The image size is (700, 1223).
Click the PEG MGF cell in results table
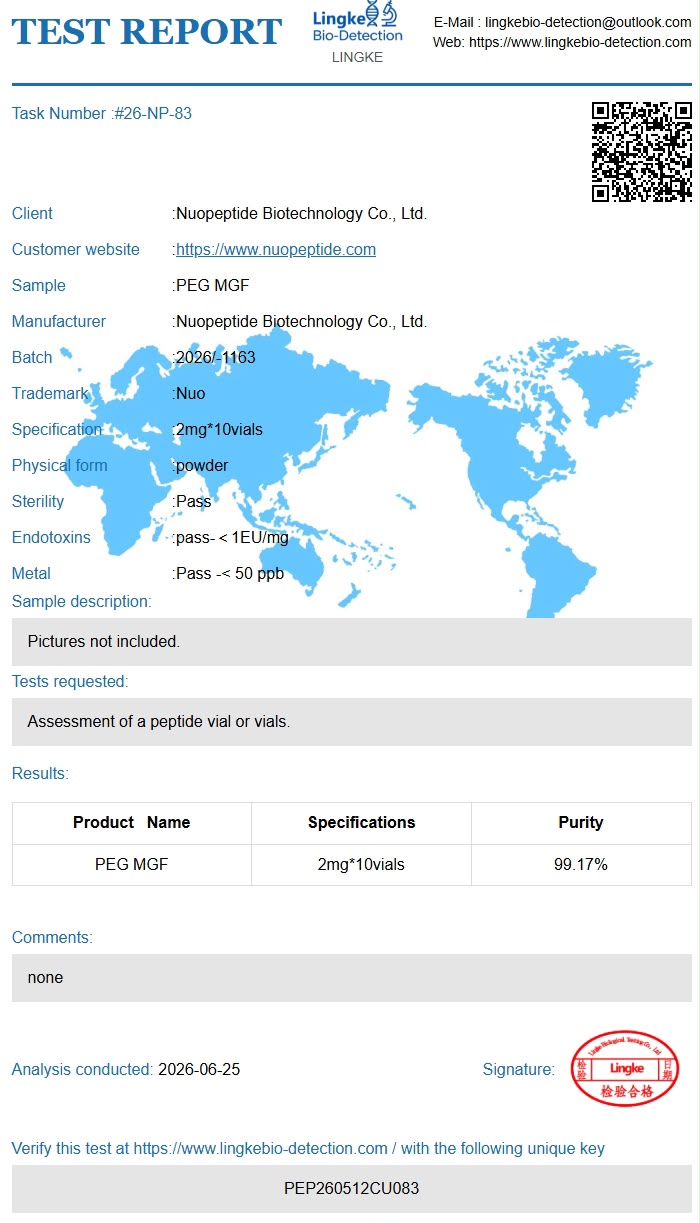[132, 864]
